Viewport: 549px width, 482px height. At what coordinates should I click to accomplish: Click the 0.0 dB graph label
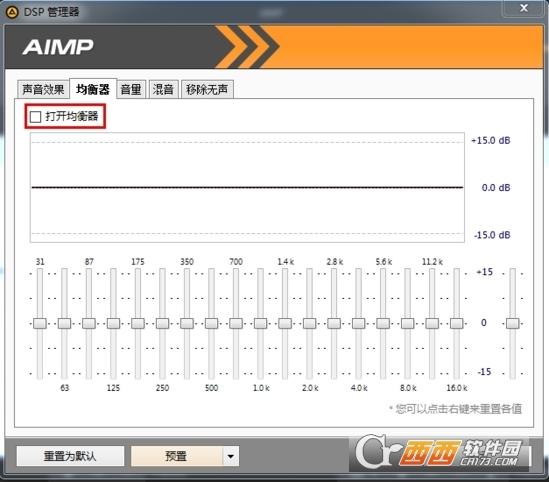[496, 188]
